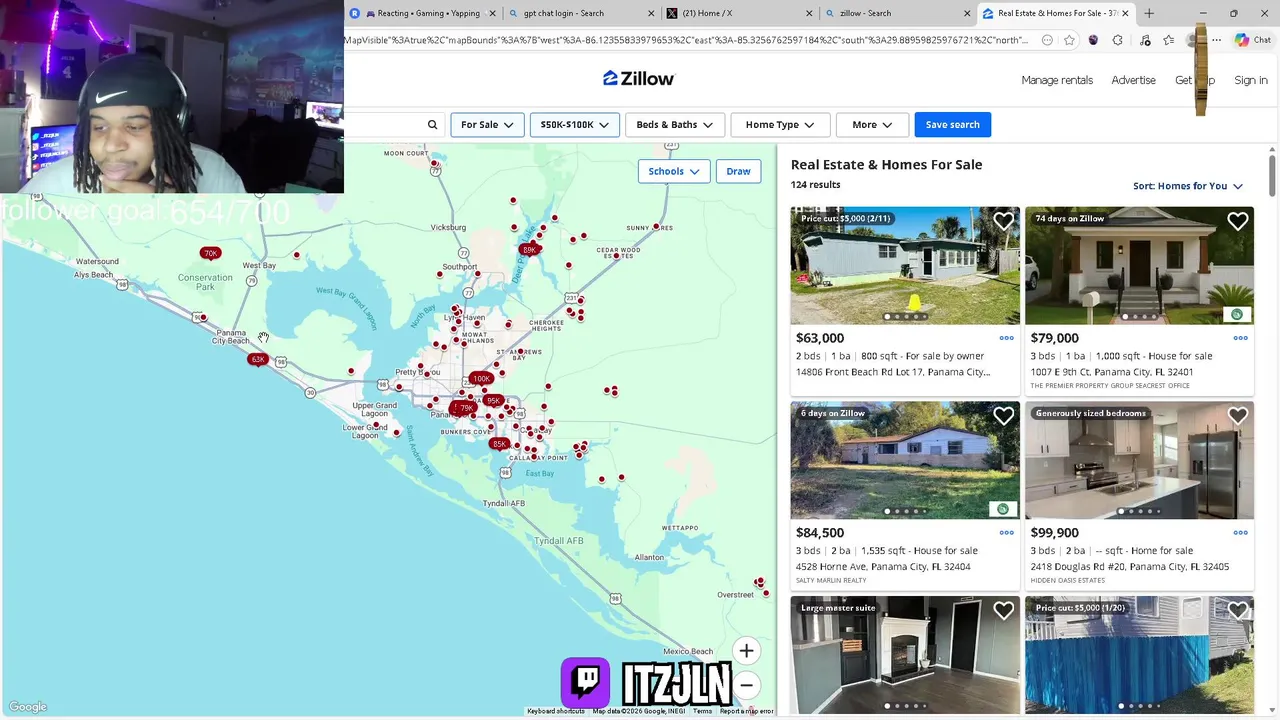Switch to the zillow - Search tab

[896, 13]
